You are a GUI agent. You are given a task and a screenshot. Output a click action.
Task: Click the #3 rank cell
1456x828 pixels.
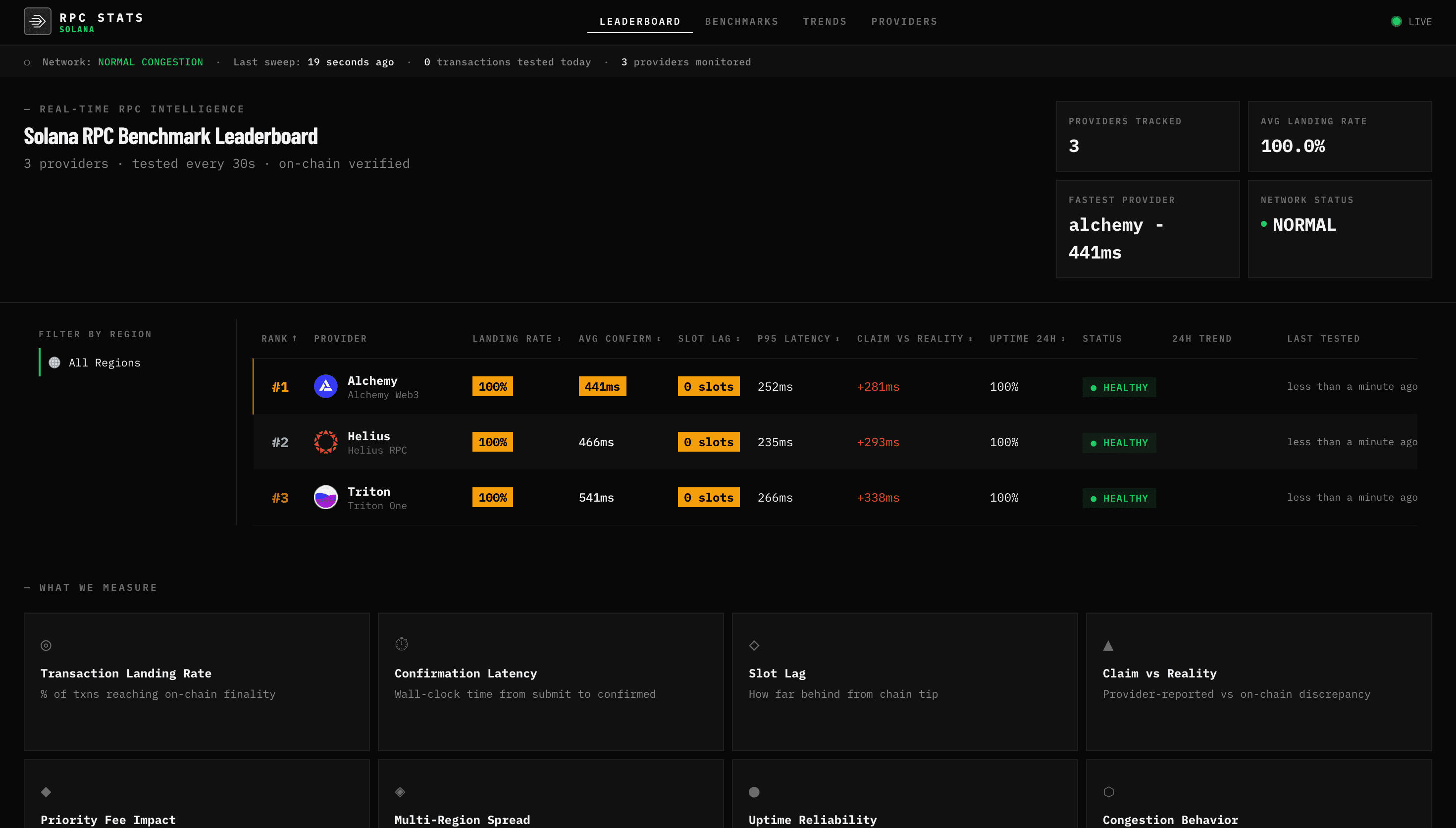[x=280, y=498]
